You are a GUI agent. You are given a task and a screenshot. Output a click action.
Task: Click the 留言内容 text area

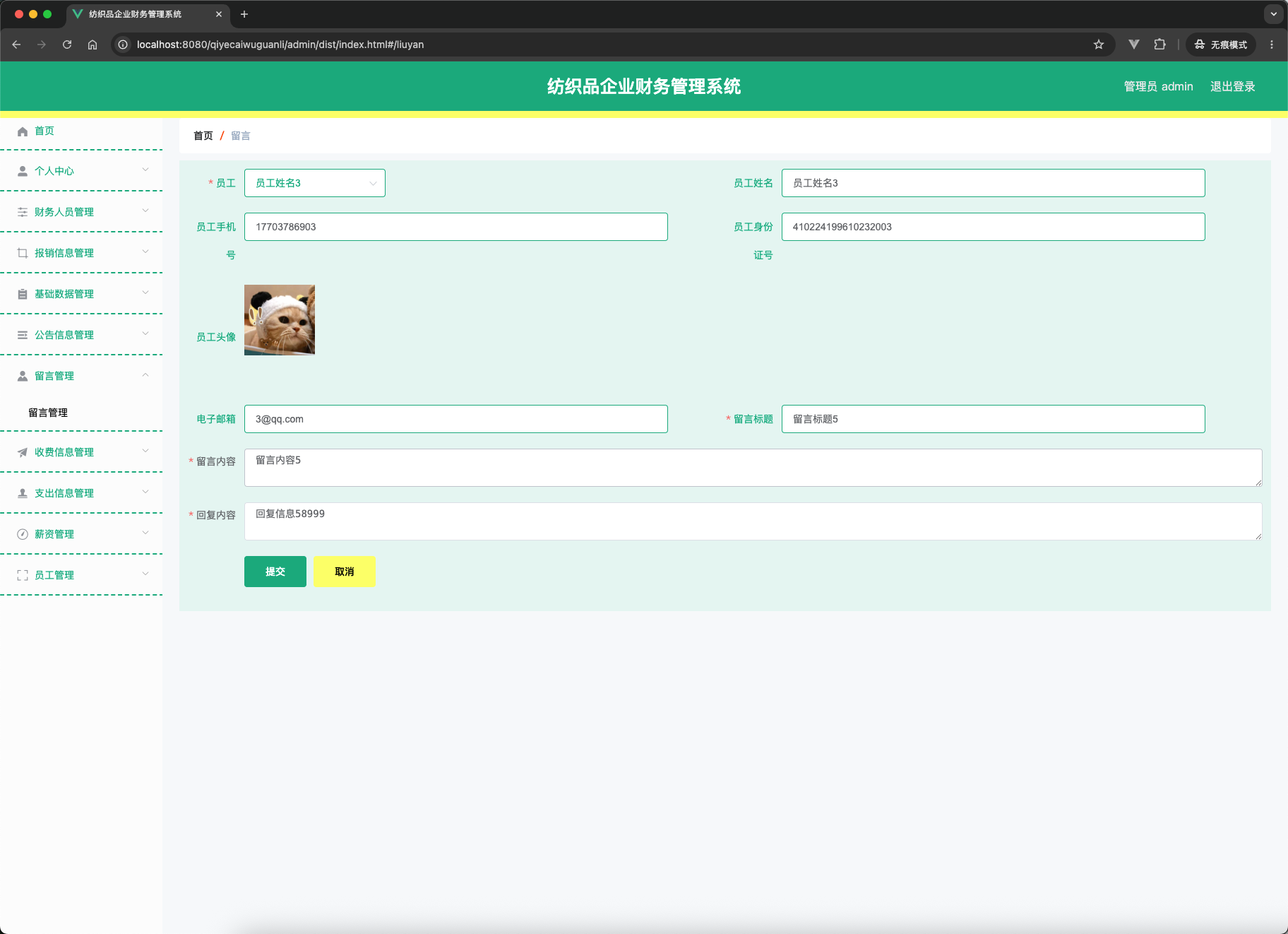pos(753,468)
